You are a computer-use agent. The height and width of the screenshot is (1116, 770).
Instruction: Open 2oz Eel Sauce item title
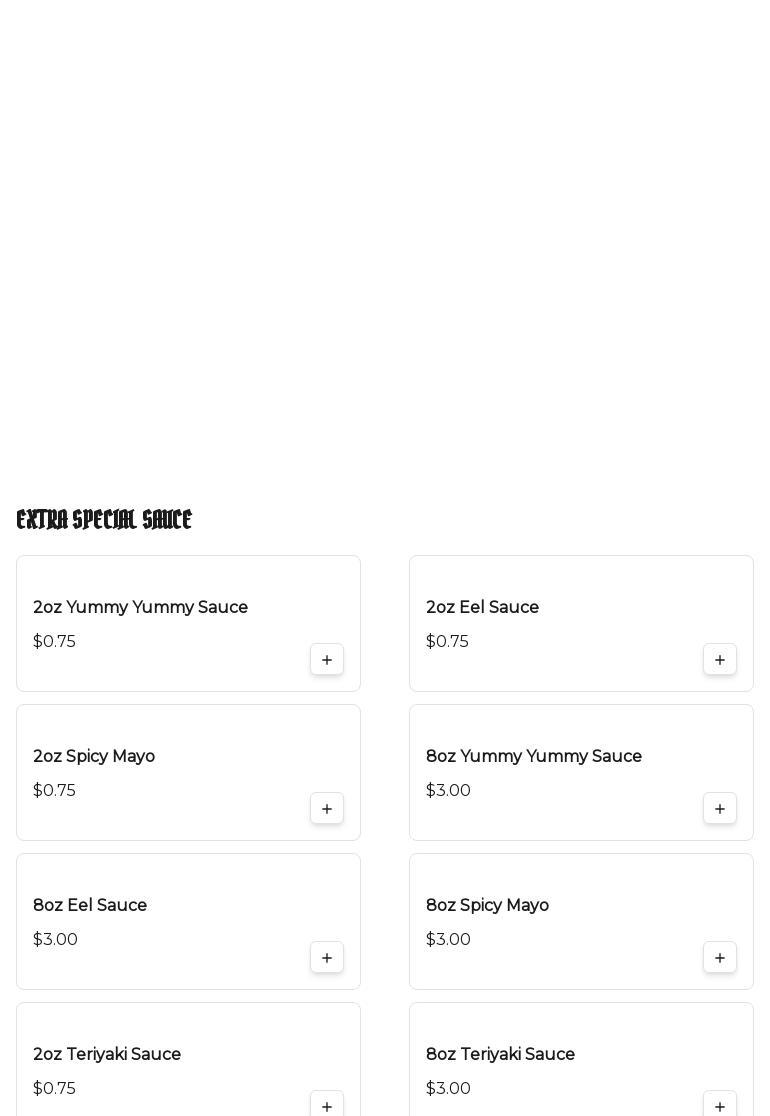pos(482,608)
